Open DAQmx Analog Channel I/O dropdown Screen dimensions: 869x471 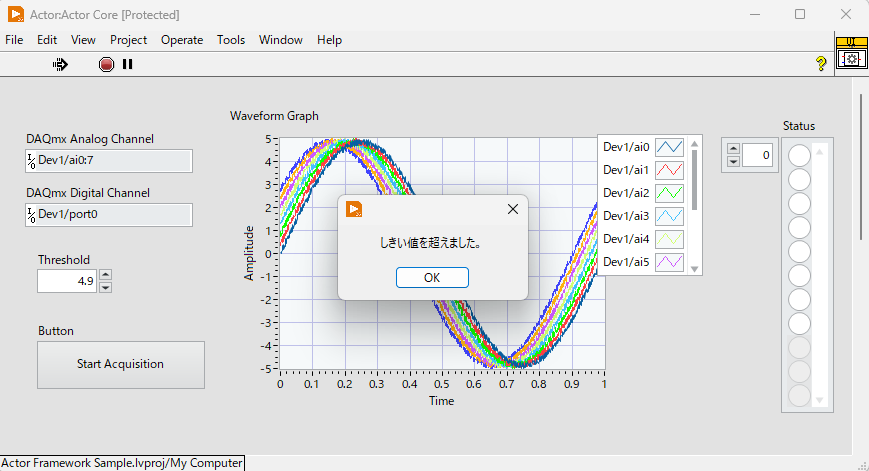pos(32,161)
